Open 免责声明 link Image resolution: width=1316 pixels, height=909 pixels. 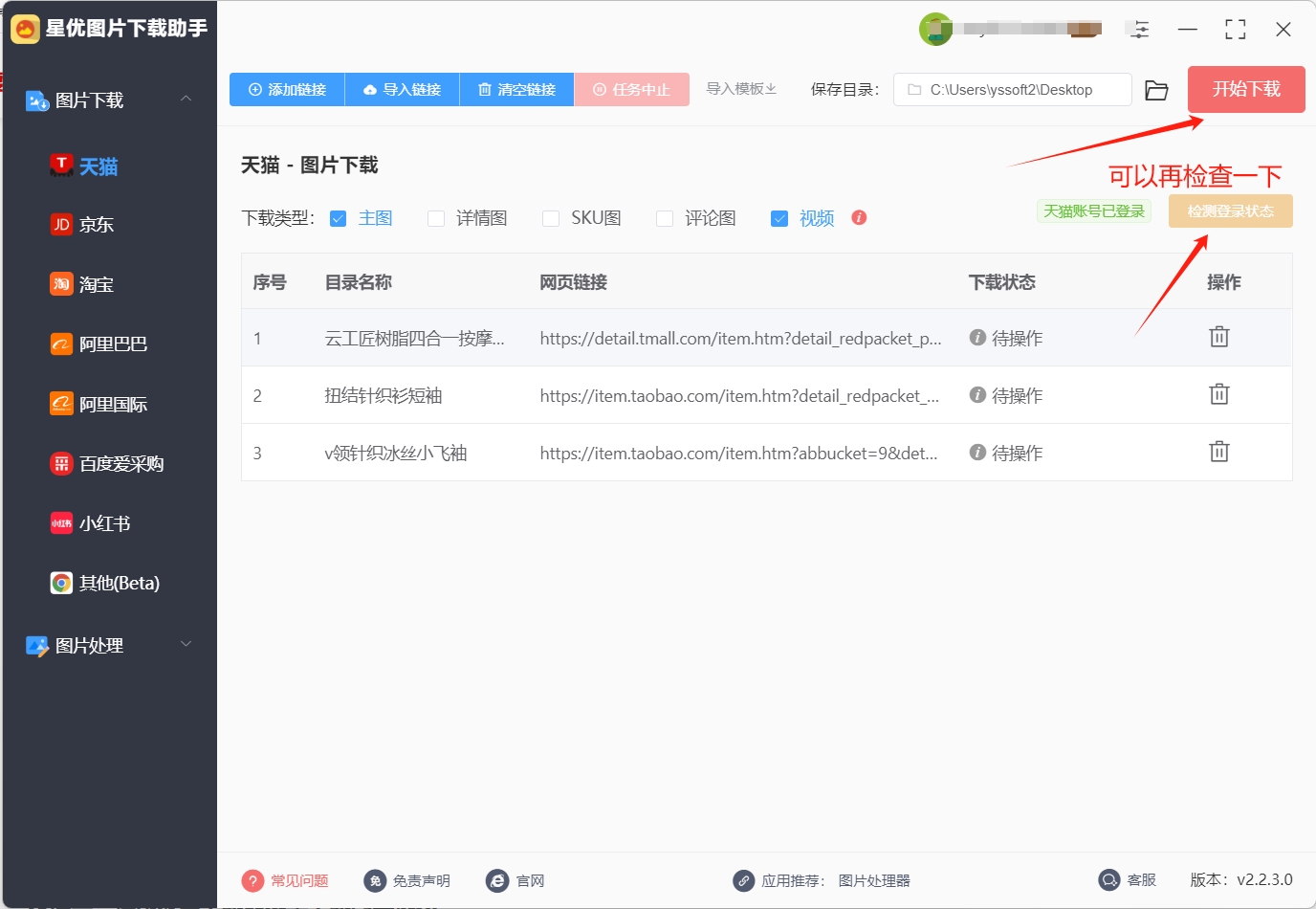coord(406,880)
